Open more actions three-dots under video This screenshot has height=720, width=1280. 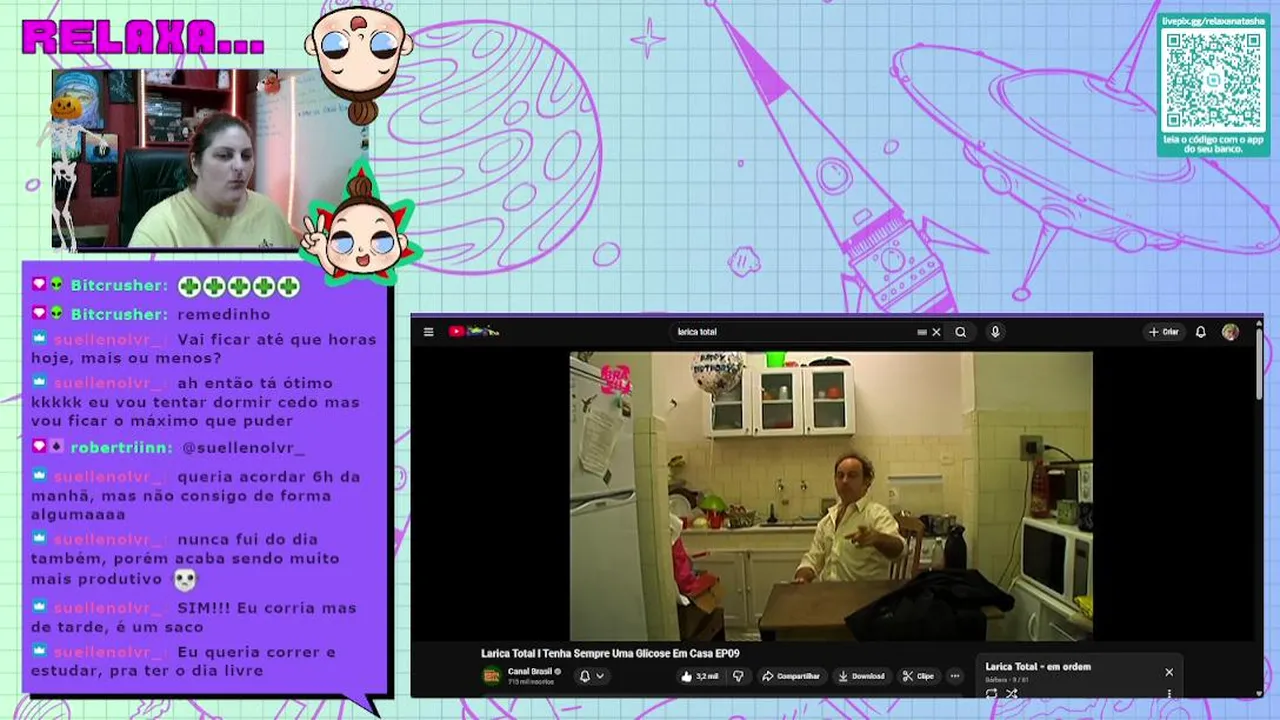955,676
